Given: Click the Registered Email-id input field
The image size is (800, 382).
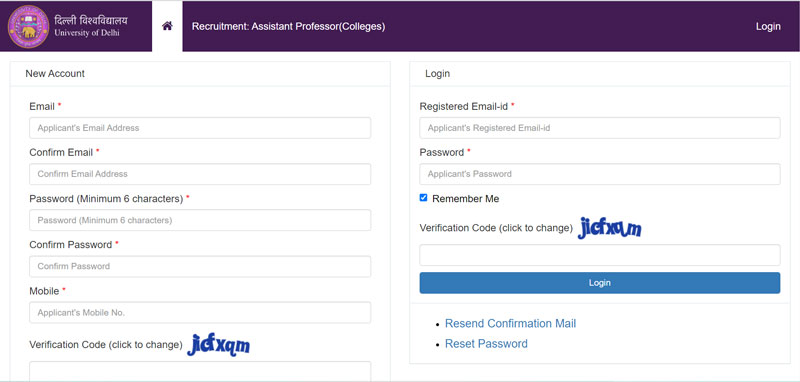Looking at the screenshot, I should tap(599, 128).
